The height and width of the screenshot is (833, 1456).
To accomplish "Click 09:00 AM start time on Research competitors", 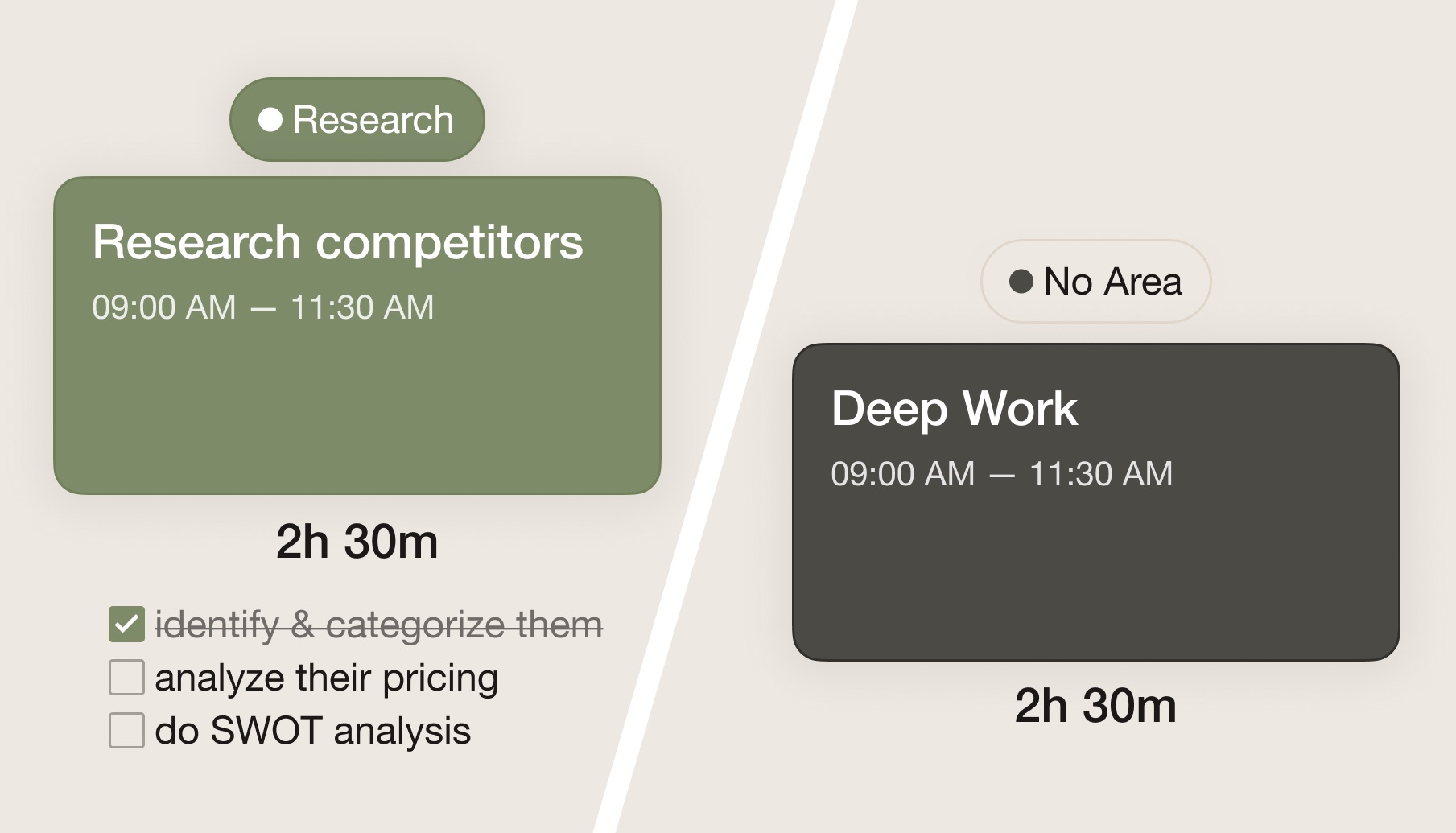I will click(164, 307).
